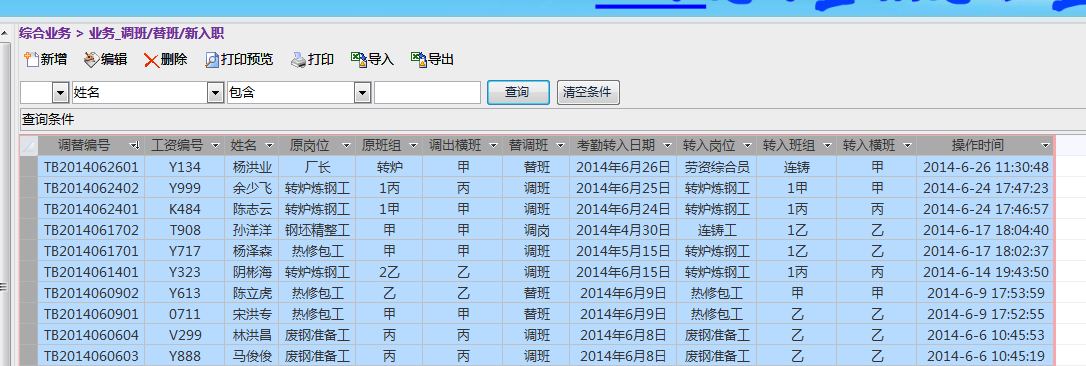Click operation time 2014-6-14 19:43:50
This screenshot has height=366, width=1086.
tap(986, 272)
